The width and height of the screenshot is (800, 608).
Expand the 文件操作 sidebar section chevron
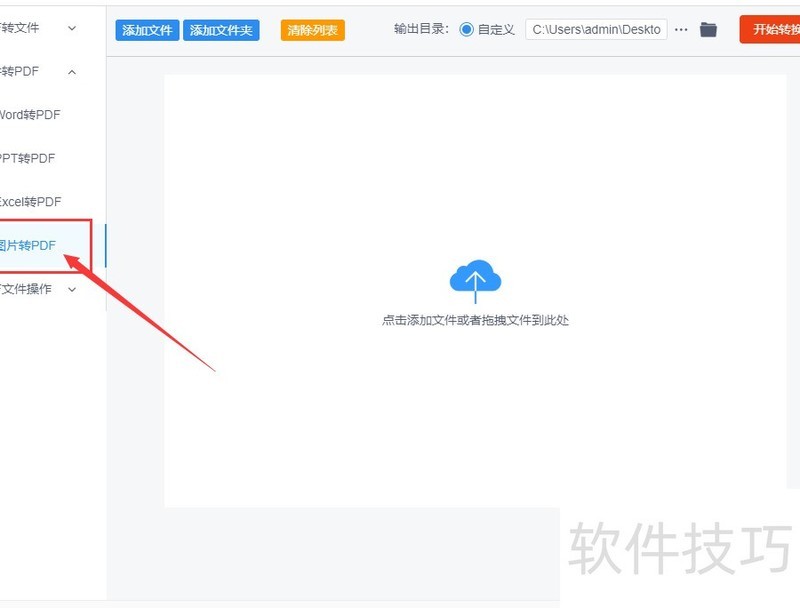click(x=72, y=289)
